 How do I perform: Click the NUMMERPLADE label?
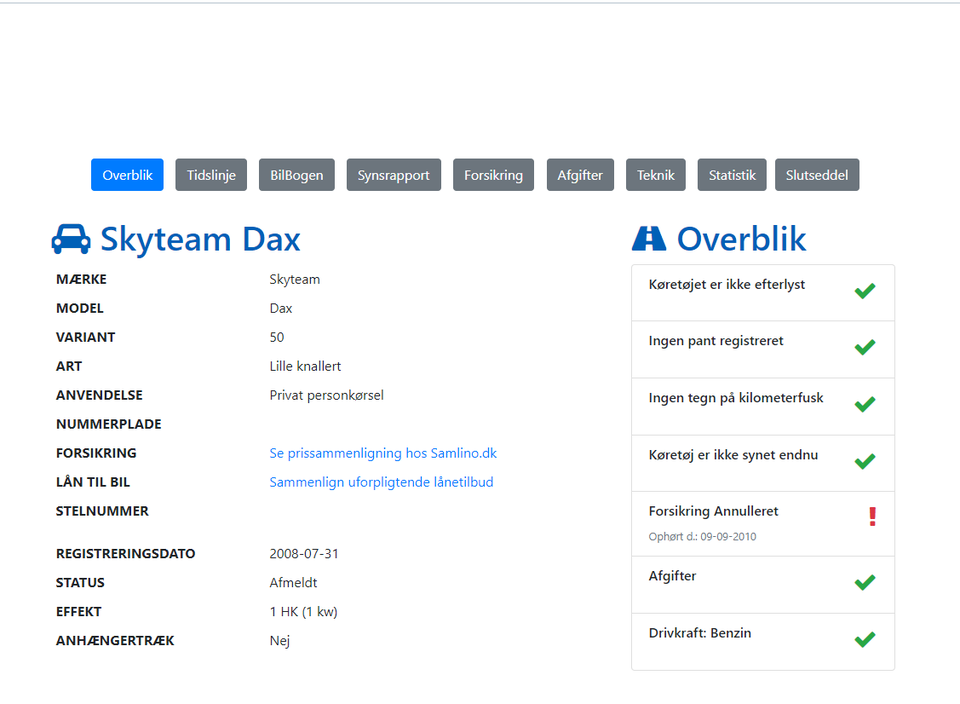pos(109,424)
